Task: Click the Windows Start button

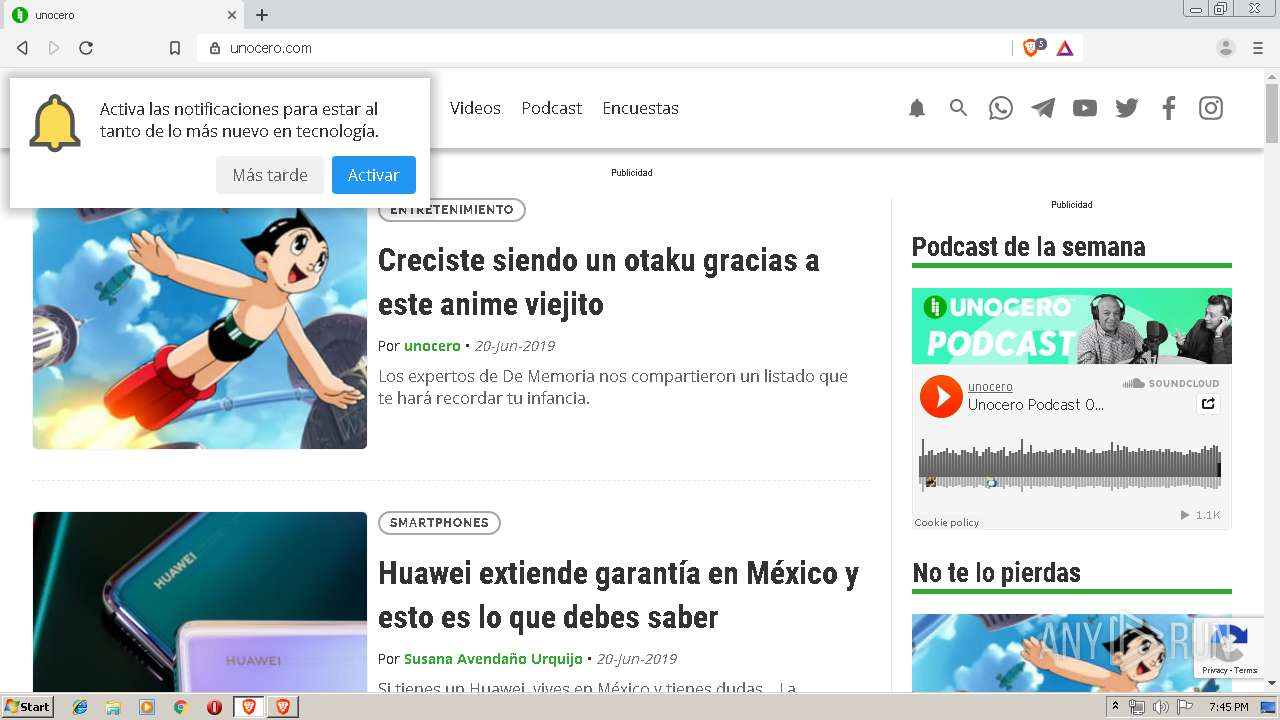Action: click(x=28, y=707)
